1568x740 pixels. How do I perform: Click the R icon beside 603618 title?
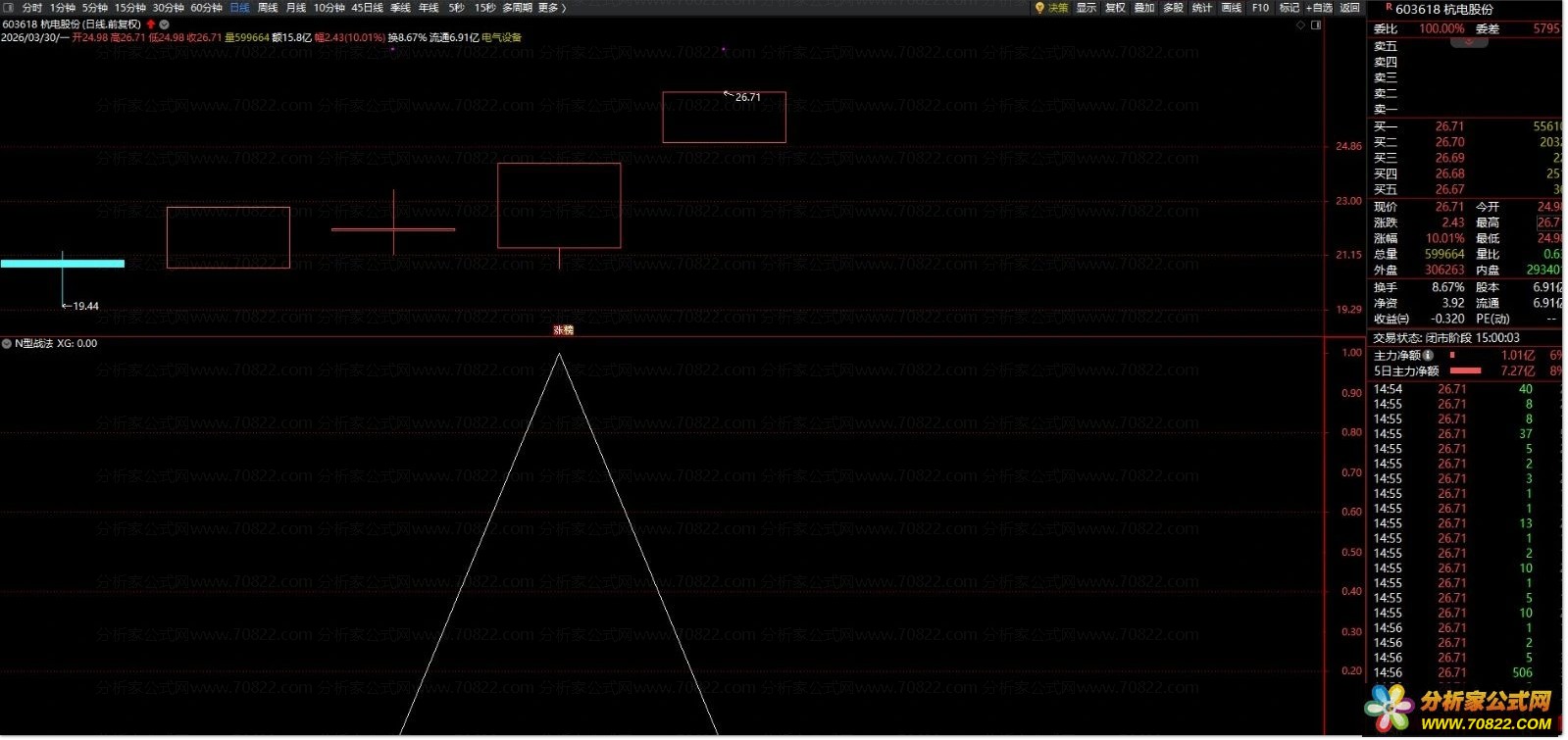coord(1389,7)
